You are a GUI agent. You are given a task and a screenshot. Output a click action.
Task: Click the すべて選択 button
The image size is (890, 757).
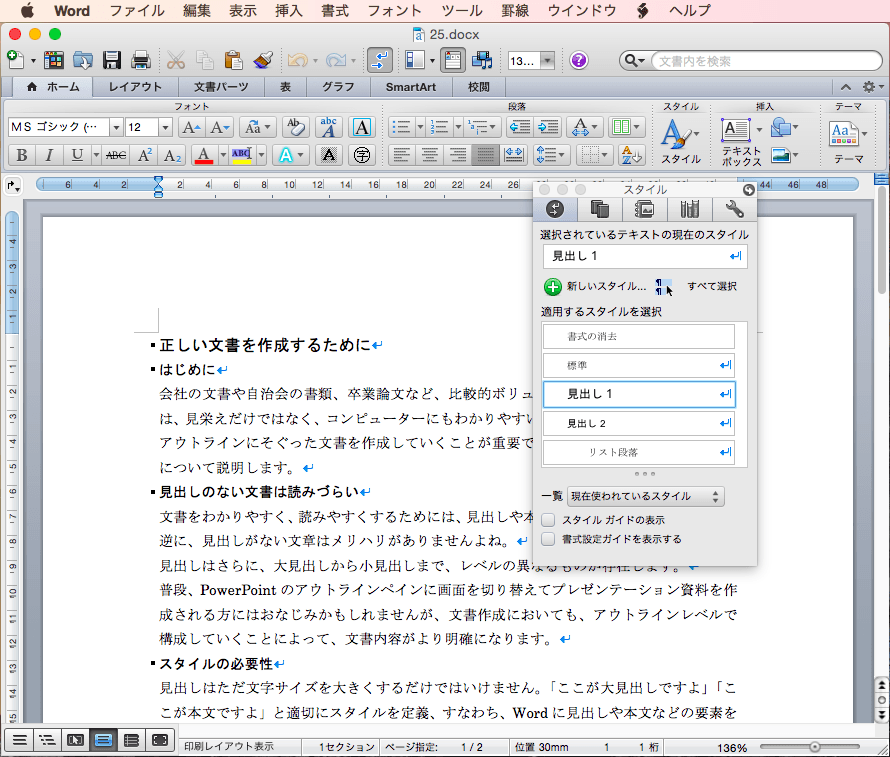[x=711, y=287]
